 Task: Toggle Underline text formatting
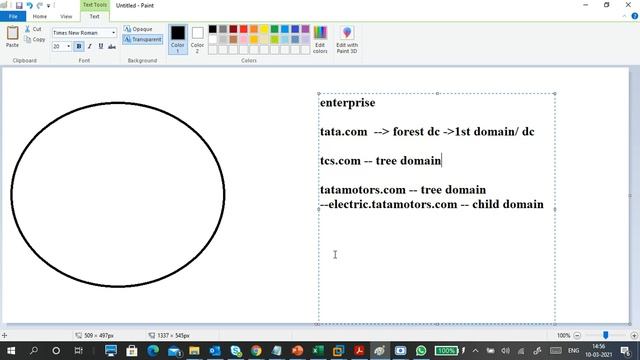coord(101,47)
